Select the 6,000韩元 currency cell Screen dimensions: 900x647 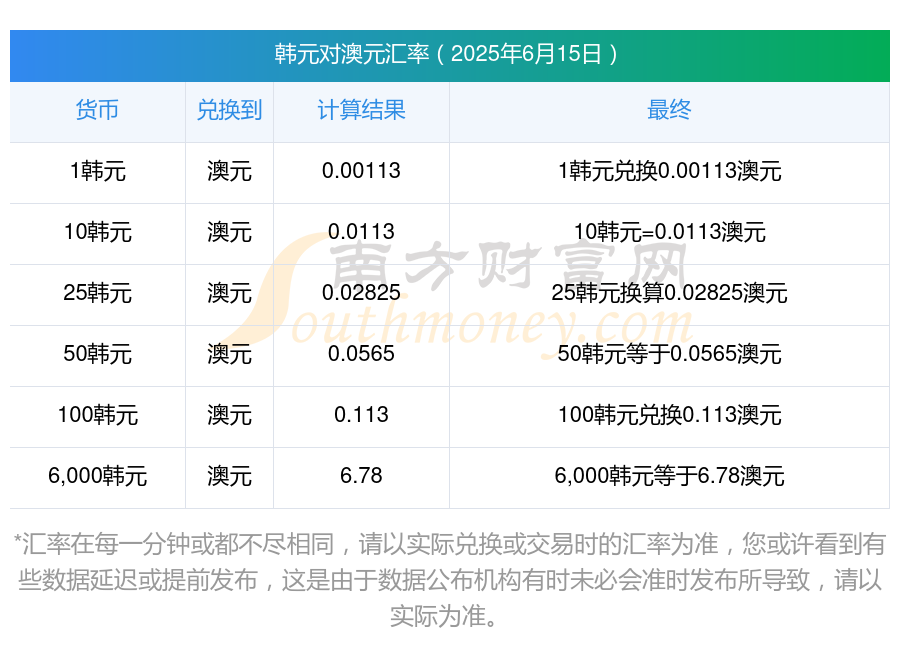coord(98,476)
